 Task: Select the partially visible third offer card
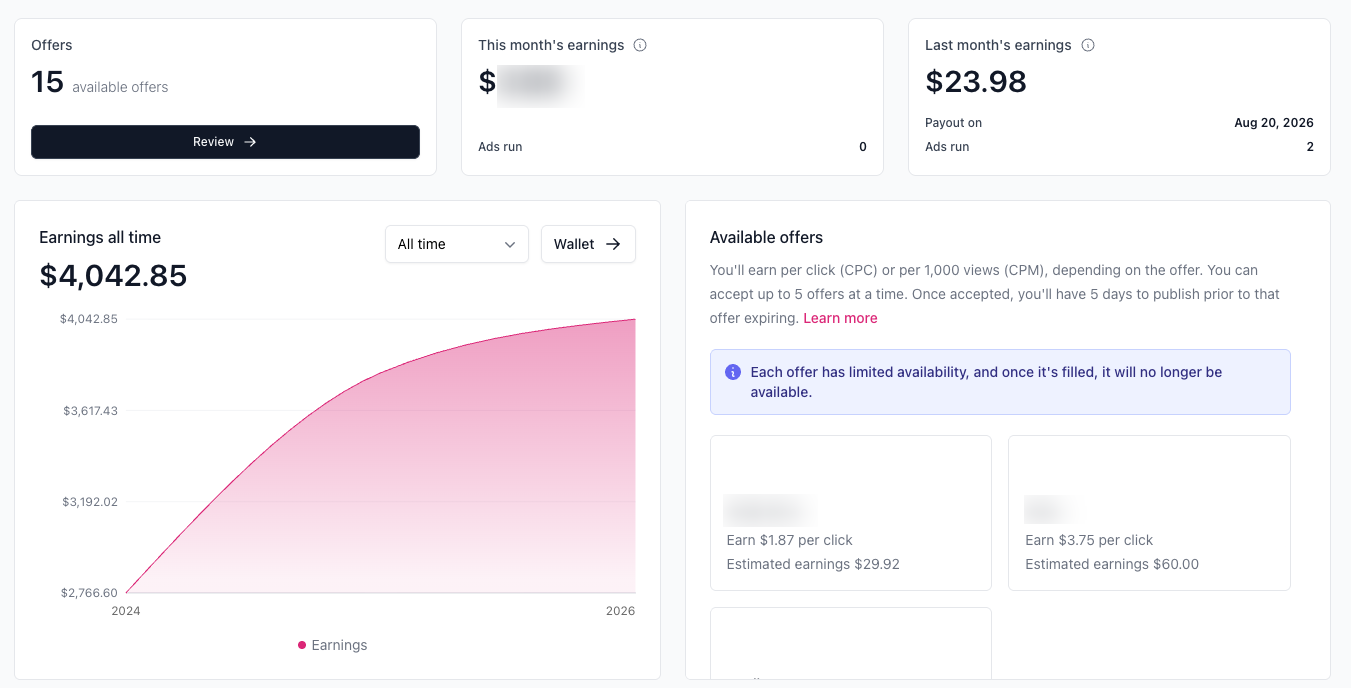click(851, 643)
